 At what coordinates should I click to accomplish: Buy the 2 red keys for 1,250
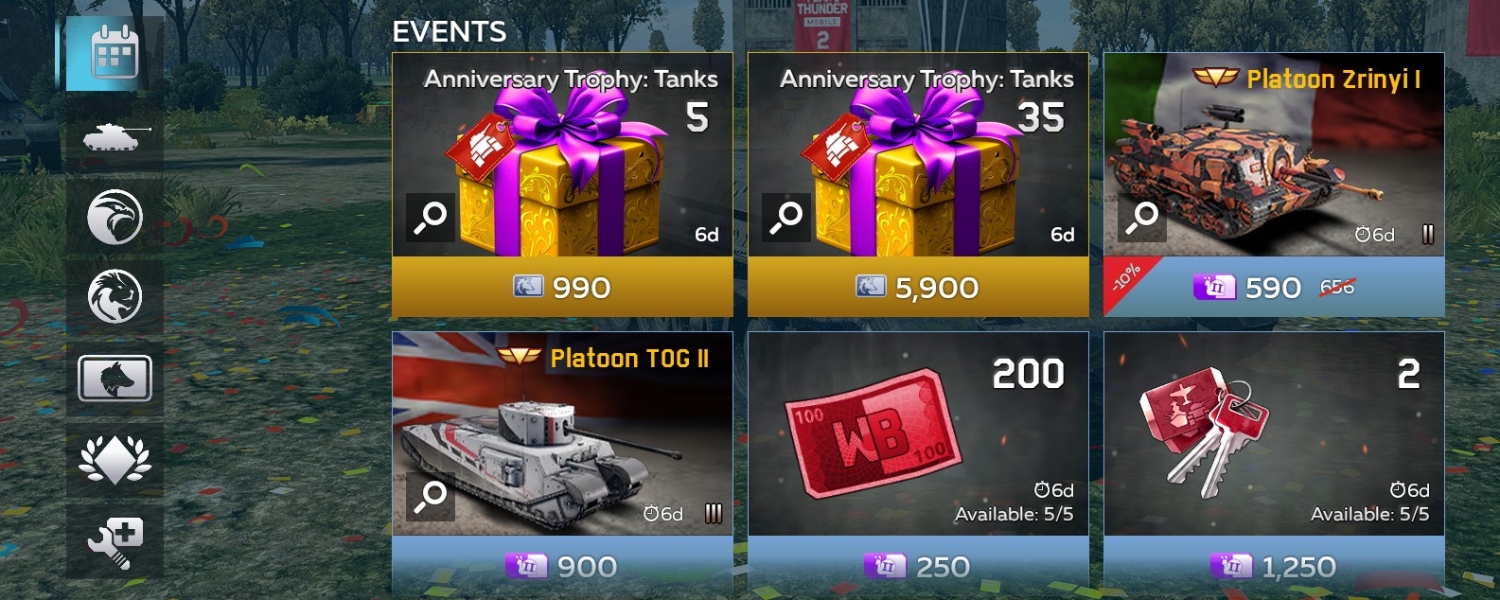1274,567
